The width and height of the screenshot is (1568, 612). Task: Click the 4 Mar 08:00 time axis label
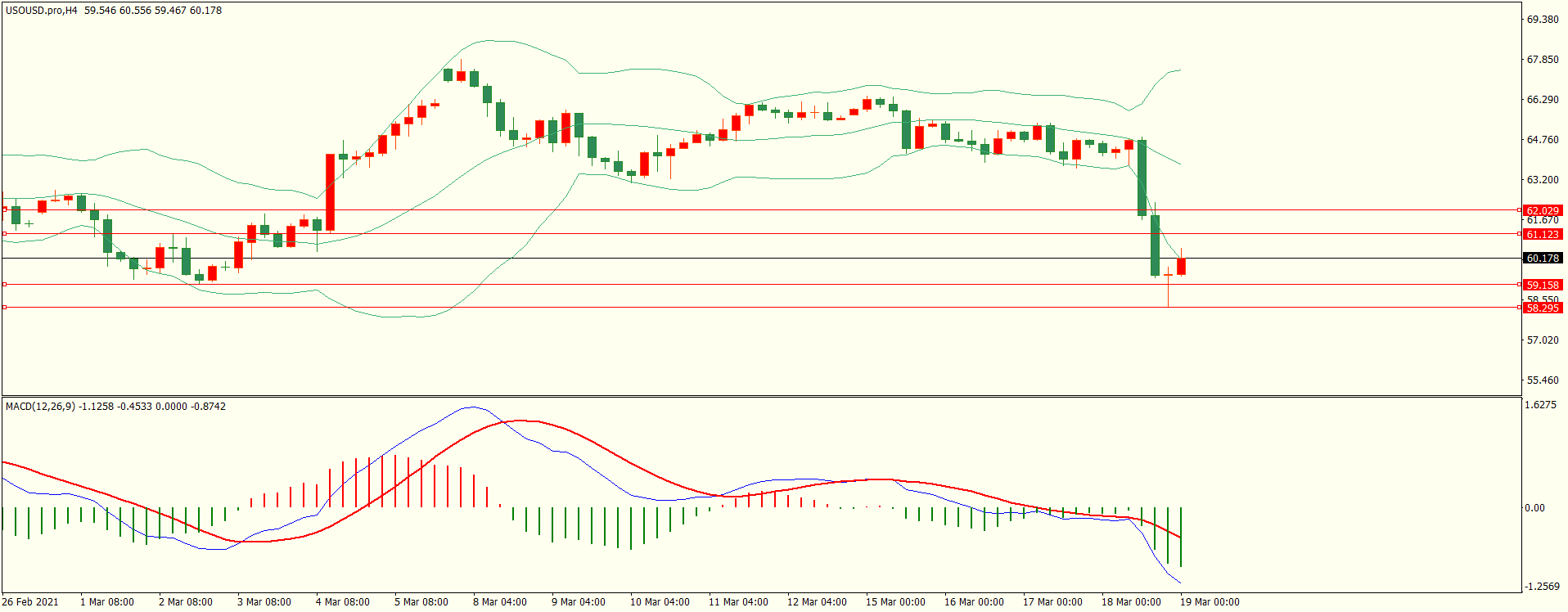tap(342, 601)
